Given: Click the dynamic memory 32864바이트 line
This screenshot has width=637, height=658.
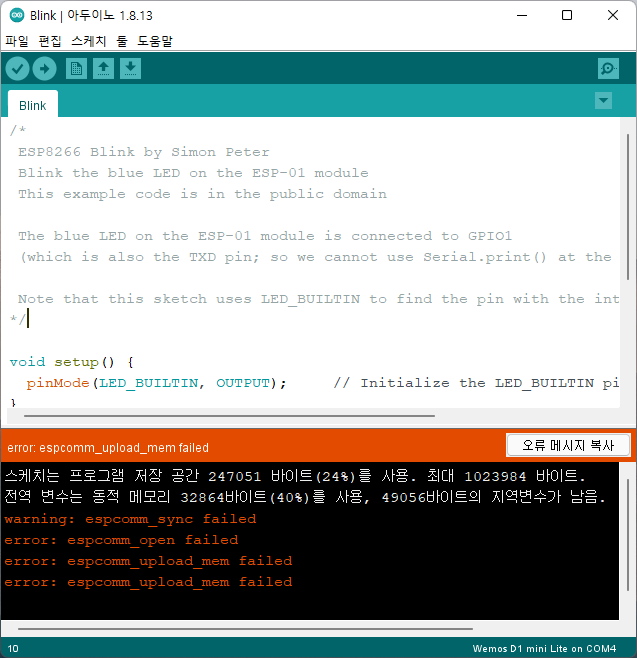Looking at the screenshot, I should click(305, 497).
